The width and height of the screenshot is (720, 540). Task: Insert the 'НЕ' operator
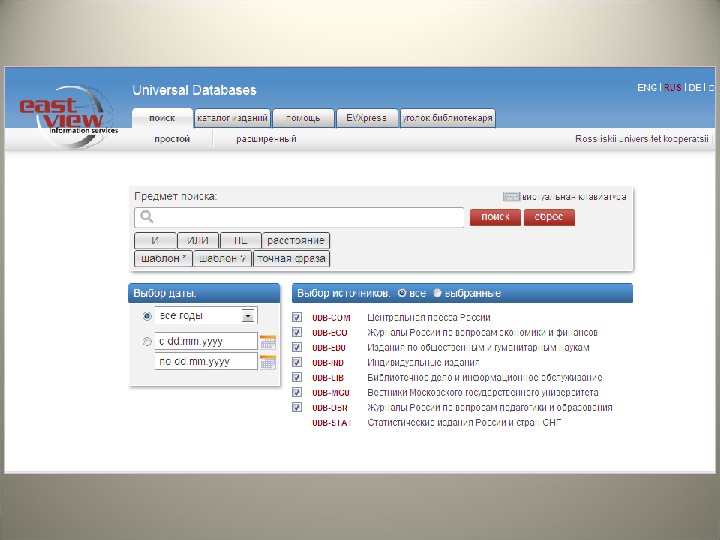point(241,241)
